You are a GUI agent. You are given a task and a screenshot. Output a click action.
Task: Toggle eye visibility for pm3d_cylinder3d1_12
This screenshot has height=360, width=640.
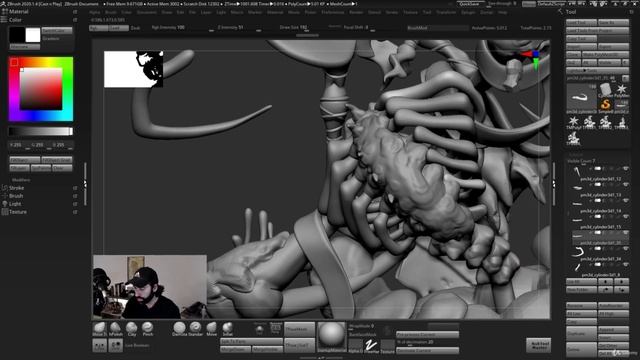pyautogui.click(x=625, y=169)
